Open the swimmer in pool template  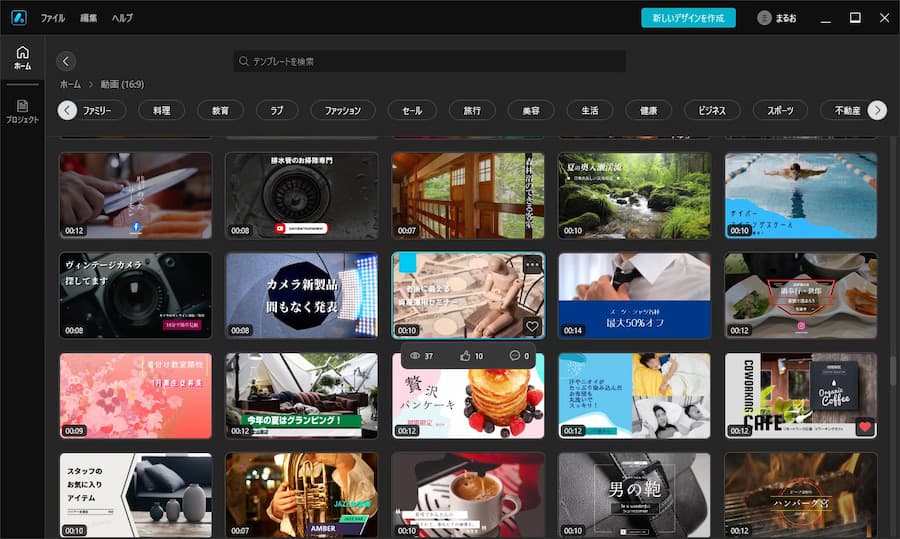(x=801, y=195)
